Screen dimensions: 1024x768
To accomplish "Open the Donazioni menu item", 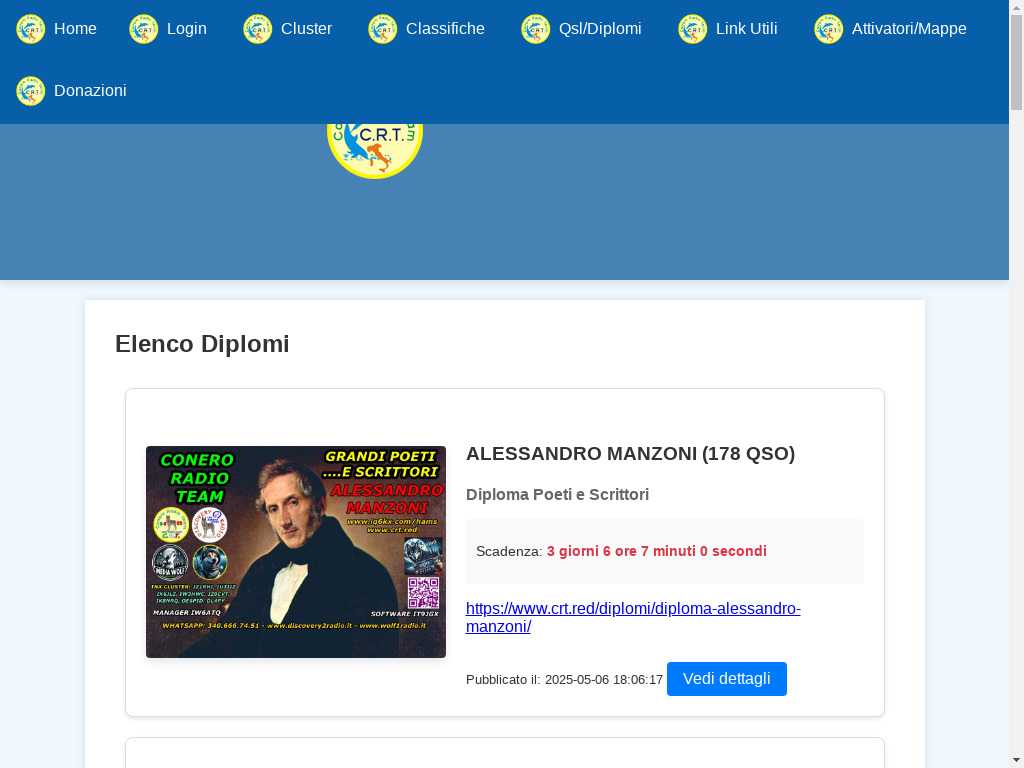I will pos(90,91).
